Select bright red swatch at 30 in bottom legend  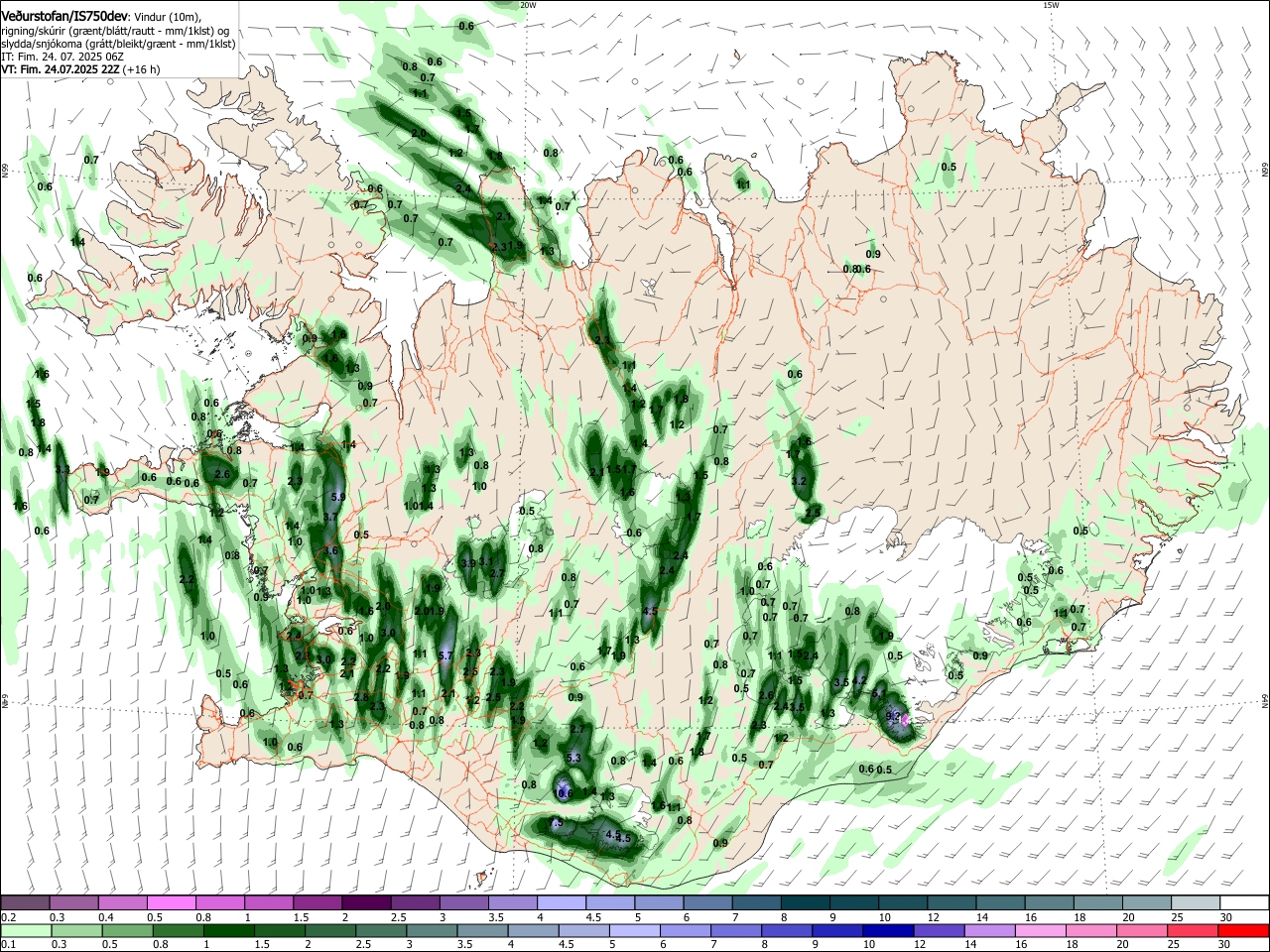click(1243, 930)
